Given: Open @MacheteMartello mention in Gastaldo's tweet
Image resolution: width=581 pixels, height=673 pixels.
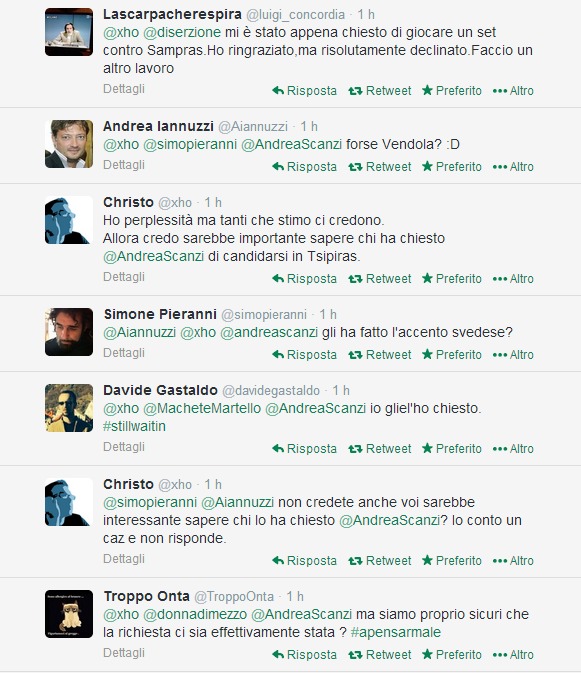Looking at the screenshot, I should 202,408.
